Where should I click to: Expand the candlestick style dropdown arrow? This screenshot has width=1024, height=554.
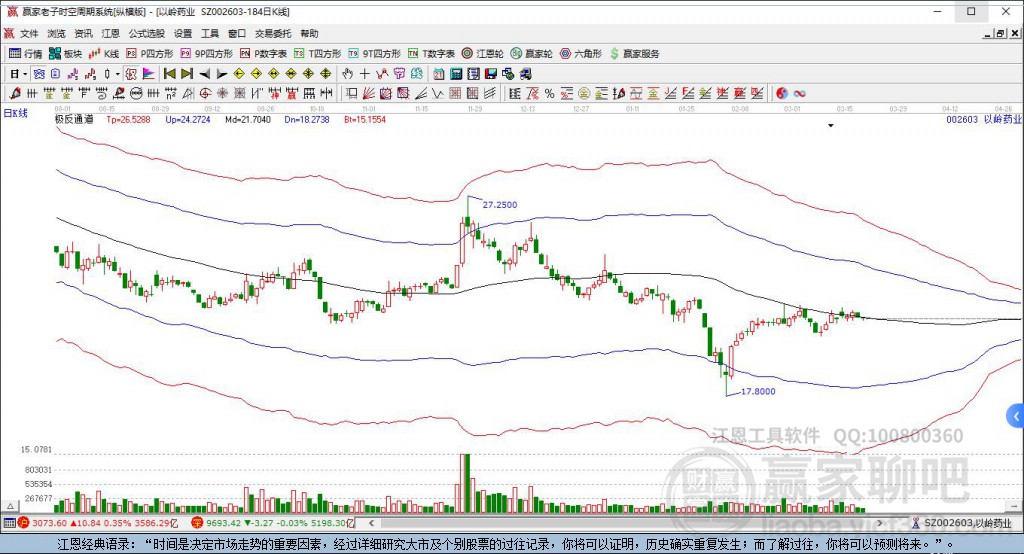tap(118, 74)
